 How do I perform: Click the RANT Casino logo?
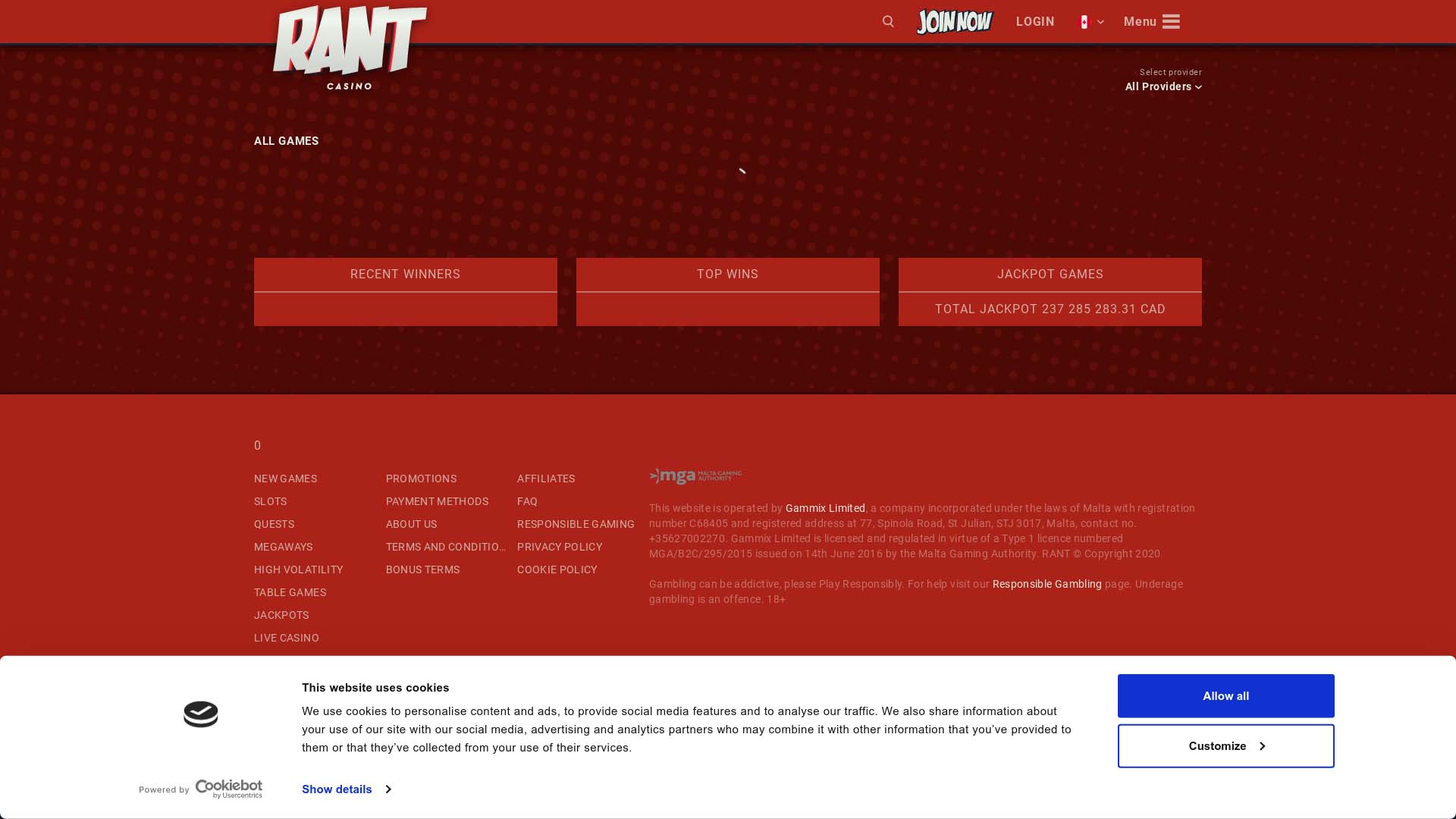[x=350, y=45]
